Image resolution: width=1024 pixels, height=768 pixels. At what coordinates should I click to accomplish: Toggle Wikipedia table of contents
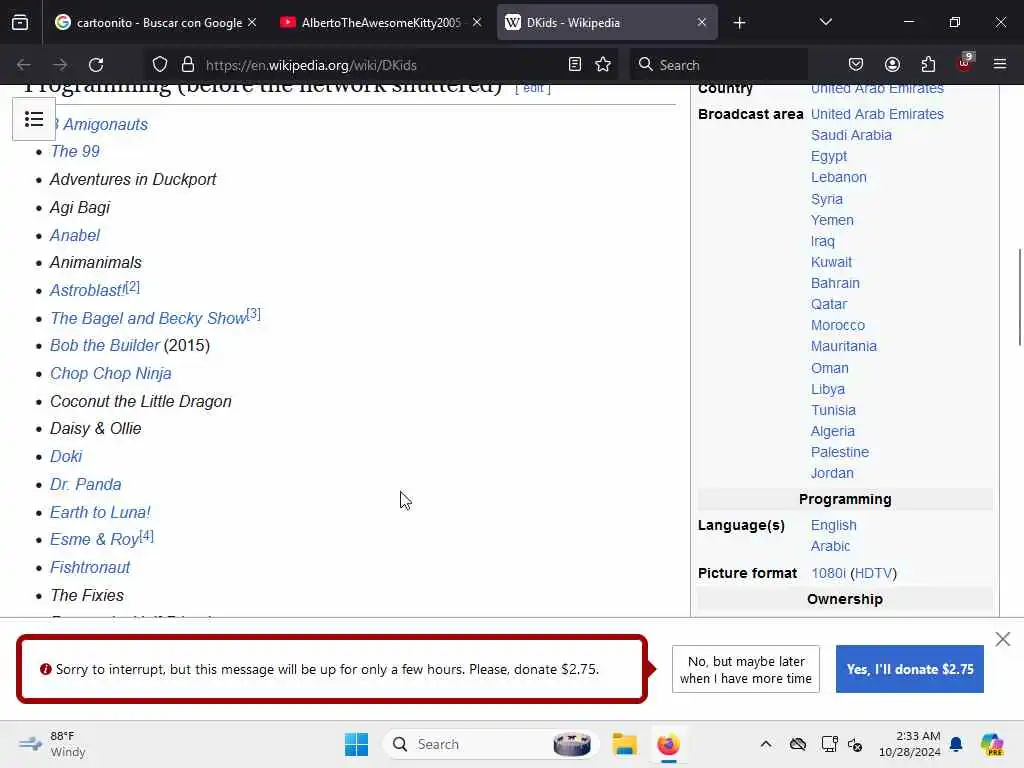tap(34, 120)
